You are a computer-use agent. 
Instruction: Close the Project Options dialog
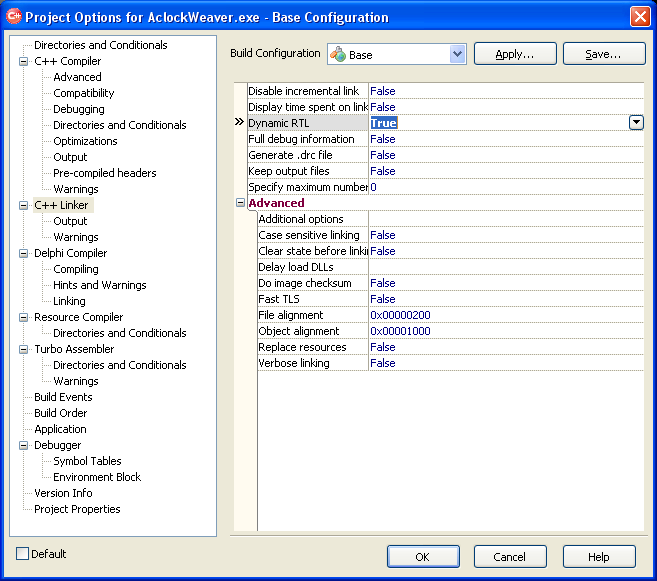[640, 17]
